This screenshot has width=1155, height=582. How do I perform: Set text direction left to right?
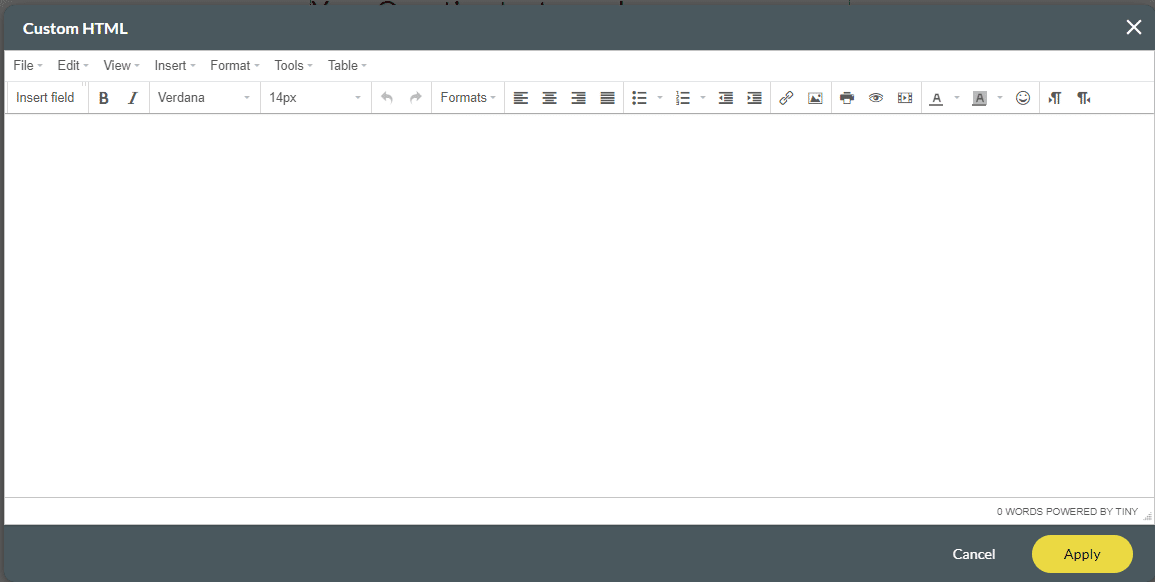pyautogui.click(x=1053, y=97)
